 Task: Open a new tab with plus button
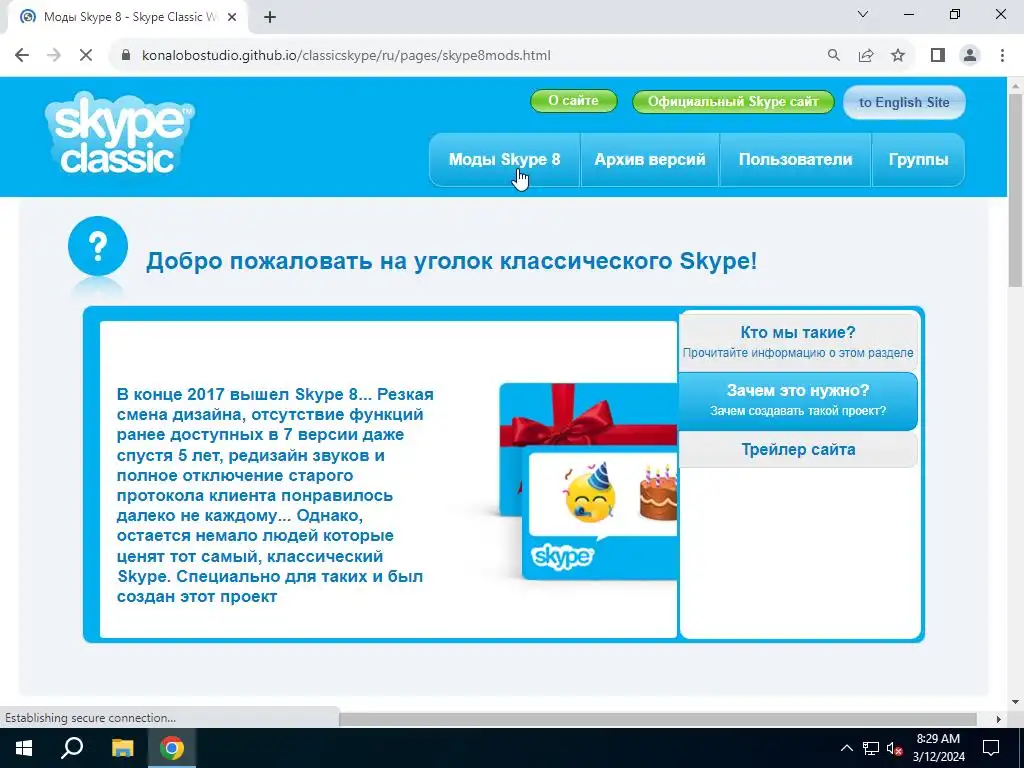[x=270, y=17]
